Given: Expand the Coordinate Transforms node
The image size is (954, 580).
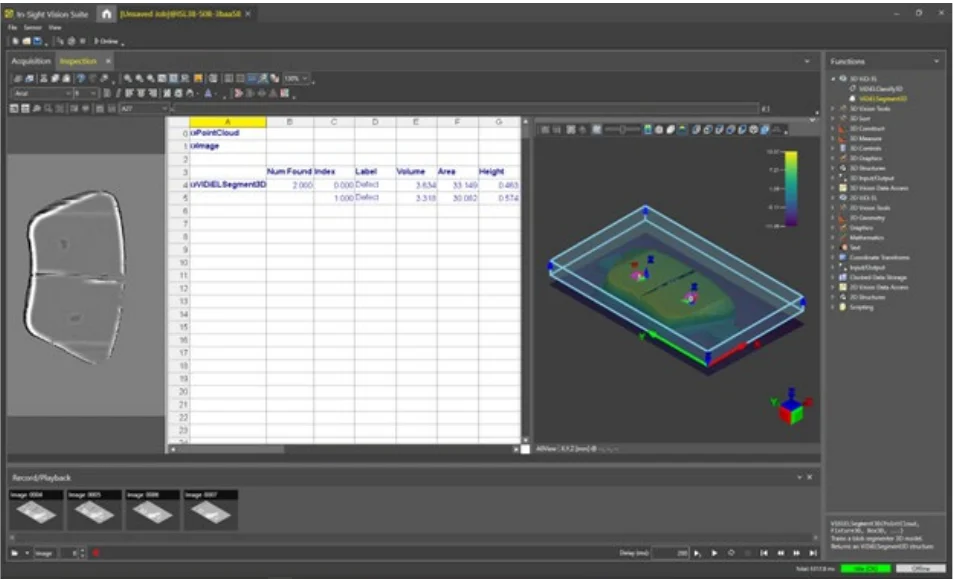Looking at the screenshot, I should (834, 257).
